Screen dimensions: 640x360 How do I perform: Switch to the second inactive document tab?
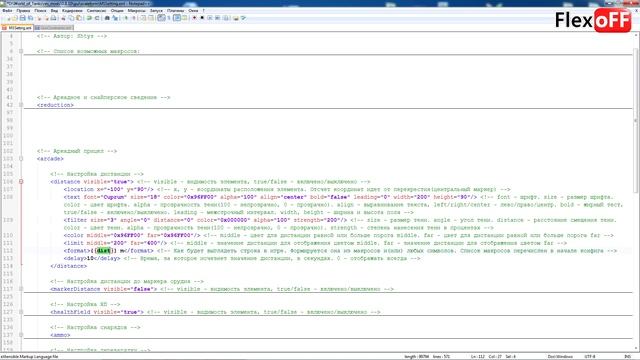pyautogui.click(x=54, y=28)
